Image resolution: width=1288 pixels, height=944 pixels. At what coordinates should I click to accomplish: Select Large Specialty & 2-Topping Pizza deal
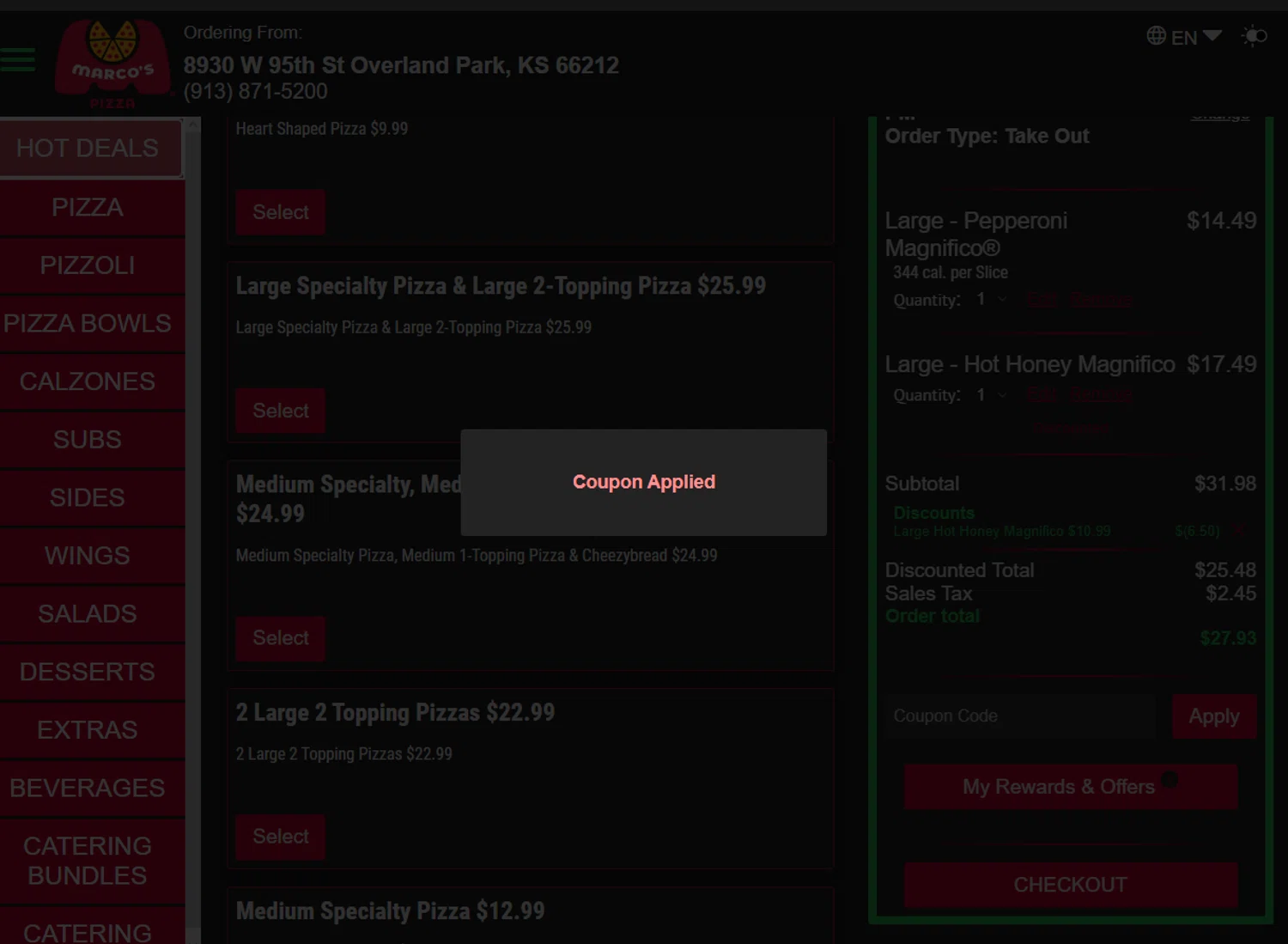(x=281, y=411)
